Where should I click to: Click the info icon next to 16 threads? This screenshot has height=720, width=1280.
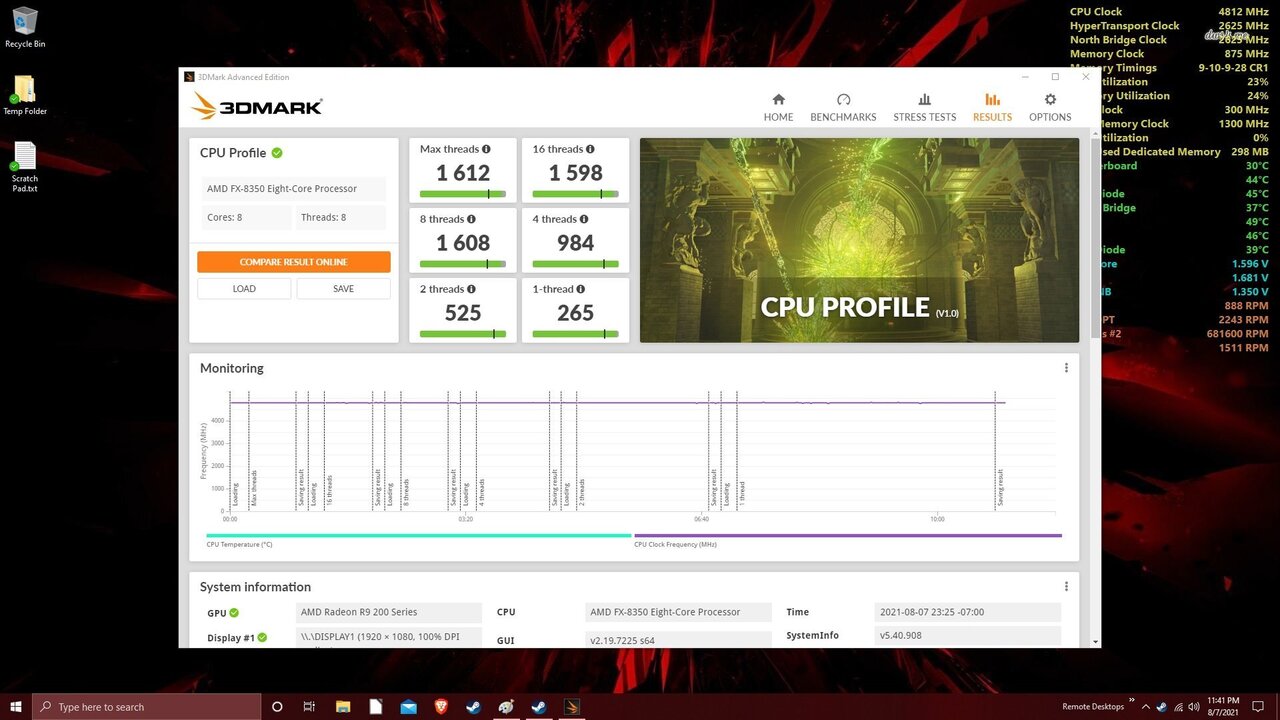tap(590, 149)
